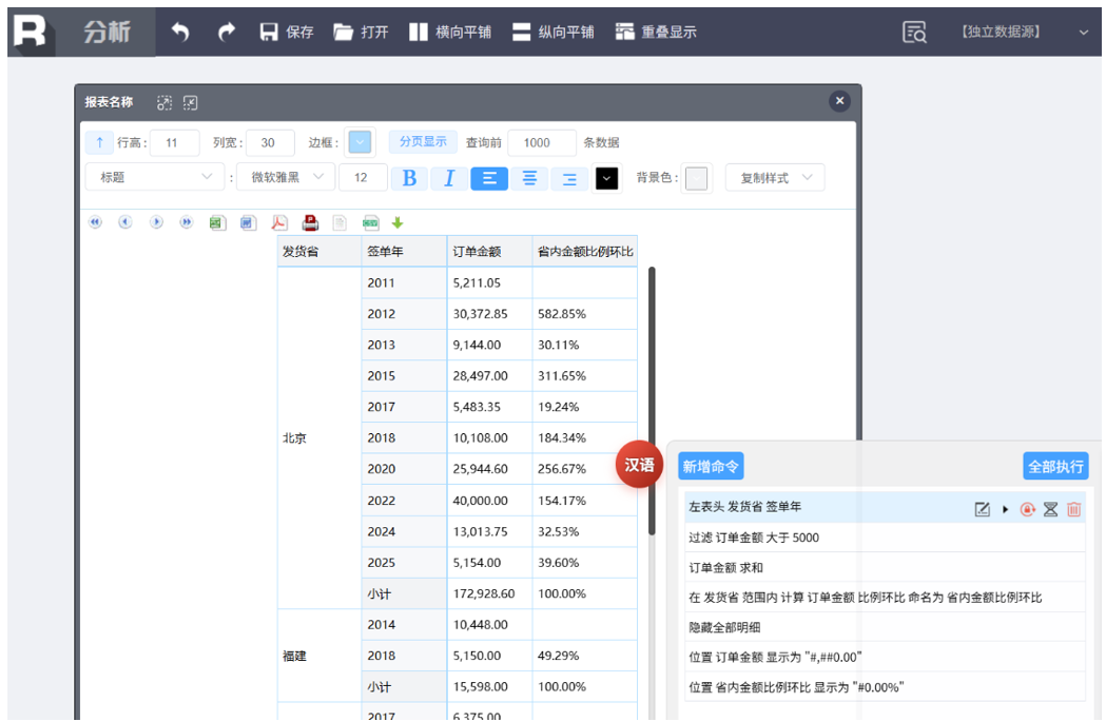Select the 订单金额 求和 command
Image resolution: width=1106 pixels, height=720 pixels.
pyautogui.click(x=885, y=568)
